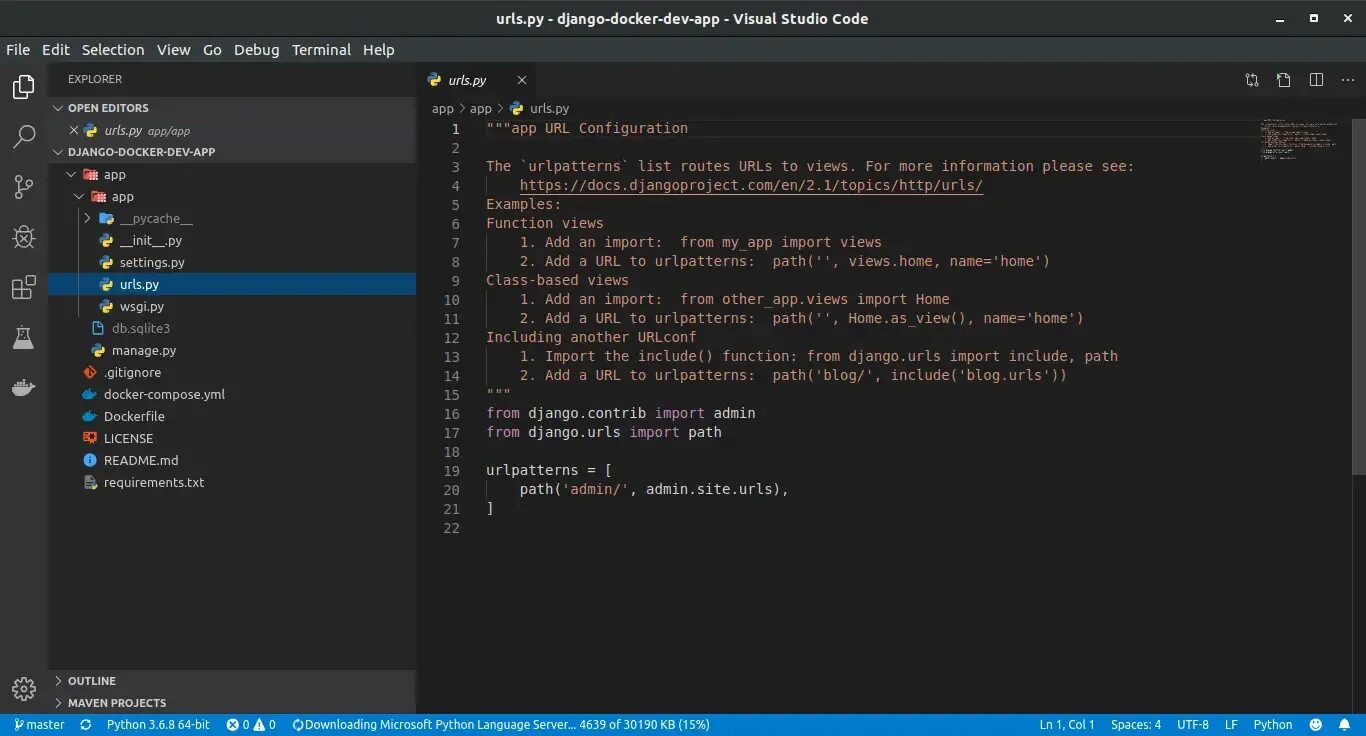Viewport: 1366px width, 736px height.
Task: Change indentation via Spaces: 4
Action: (1136, 725)
